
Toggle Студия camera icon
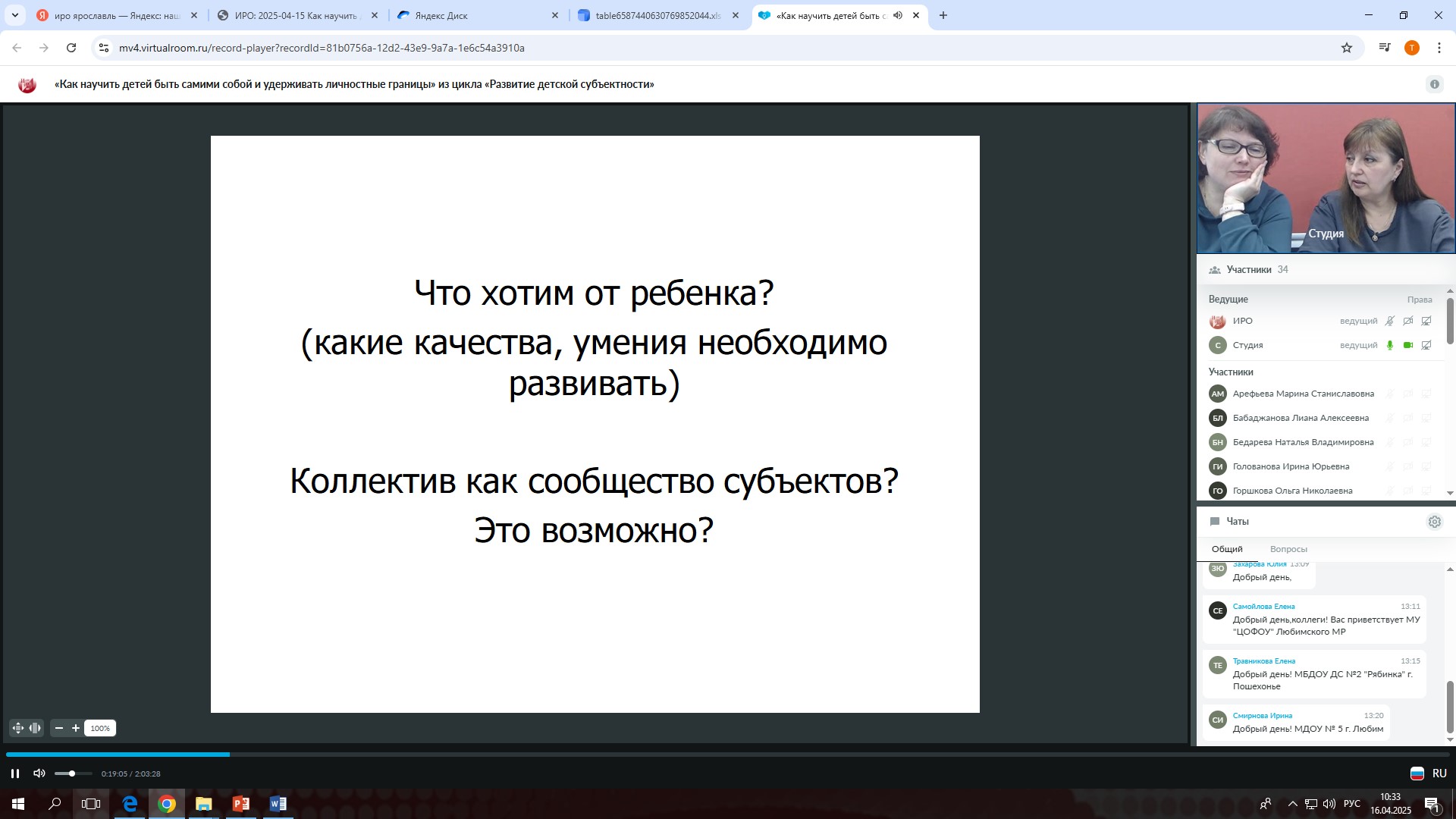click(x=1408, y=345)
